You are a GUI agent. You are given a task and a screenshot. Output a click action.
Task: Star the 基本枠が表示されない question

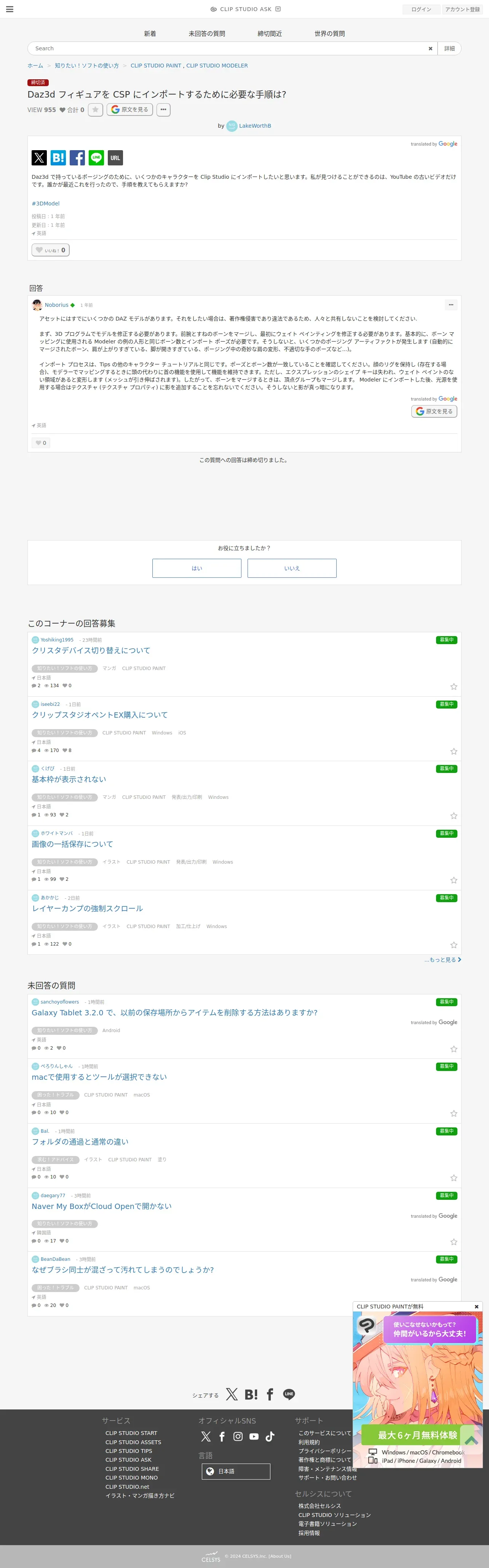pyautogui.click(x=454, y=816)
